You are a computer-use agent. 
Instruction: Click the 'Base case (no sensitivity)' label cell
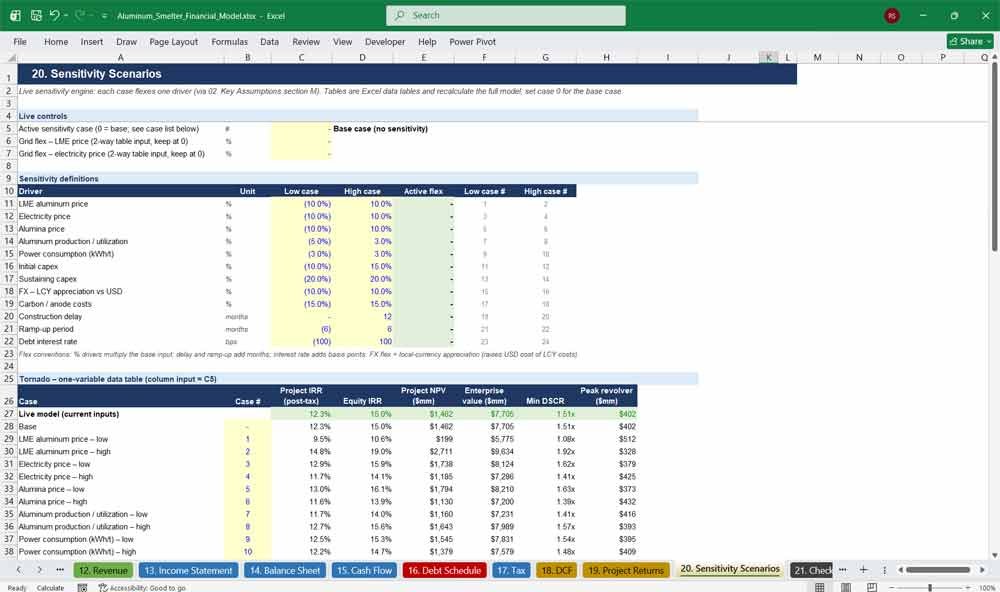(x=380, y=129)
